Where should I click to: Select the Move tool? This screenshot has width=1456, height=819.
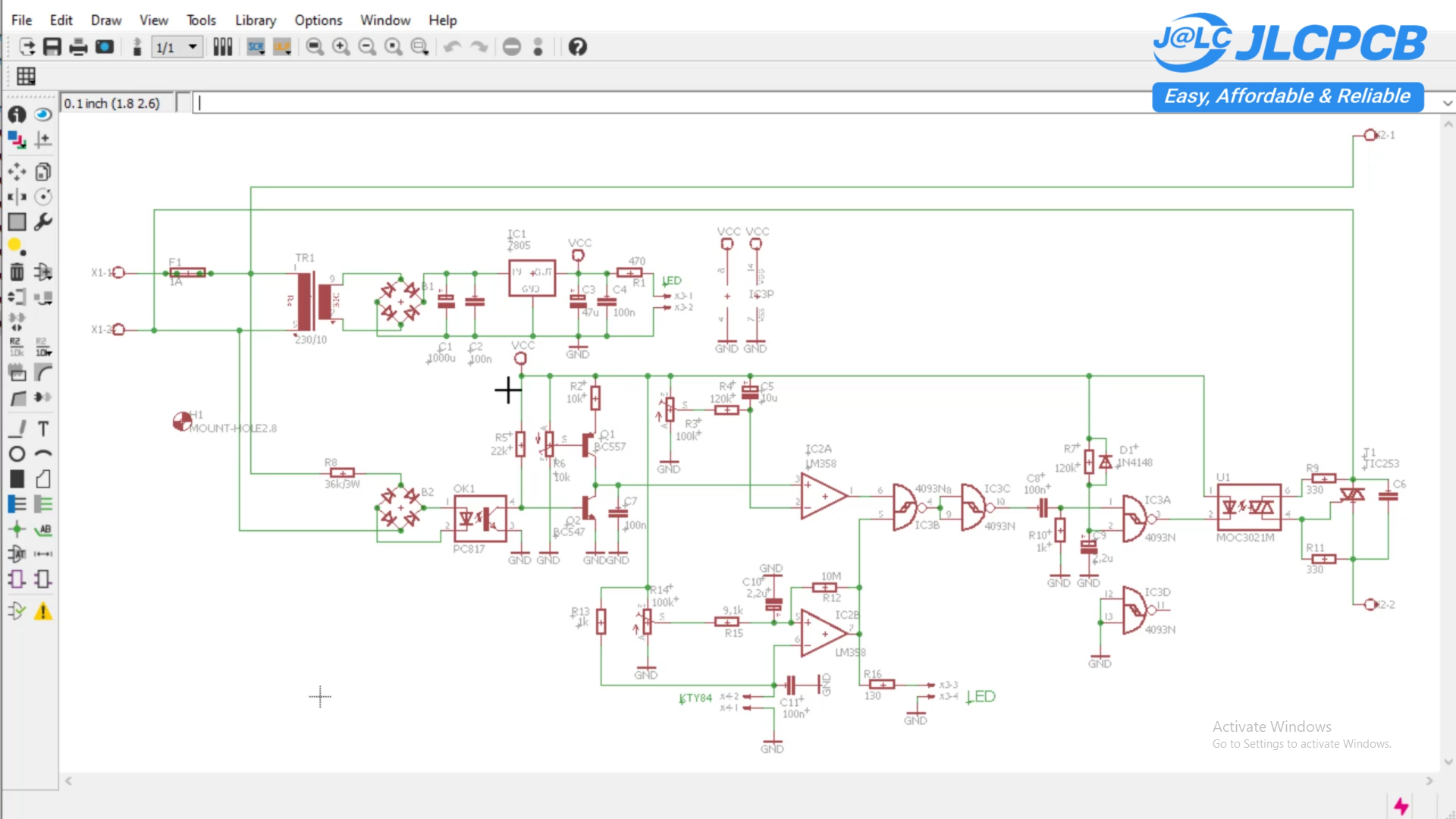click(x=17, y=172)
